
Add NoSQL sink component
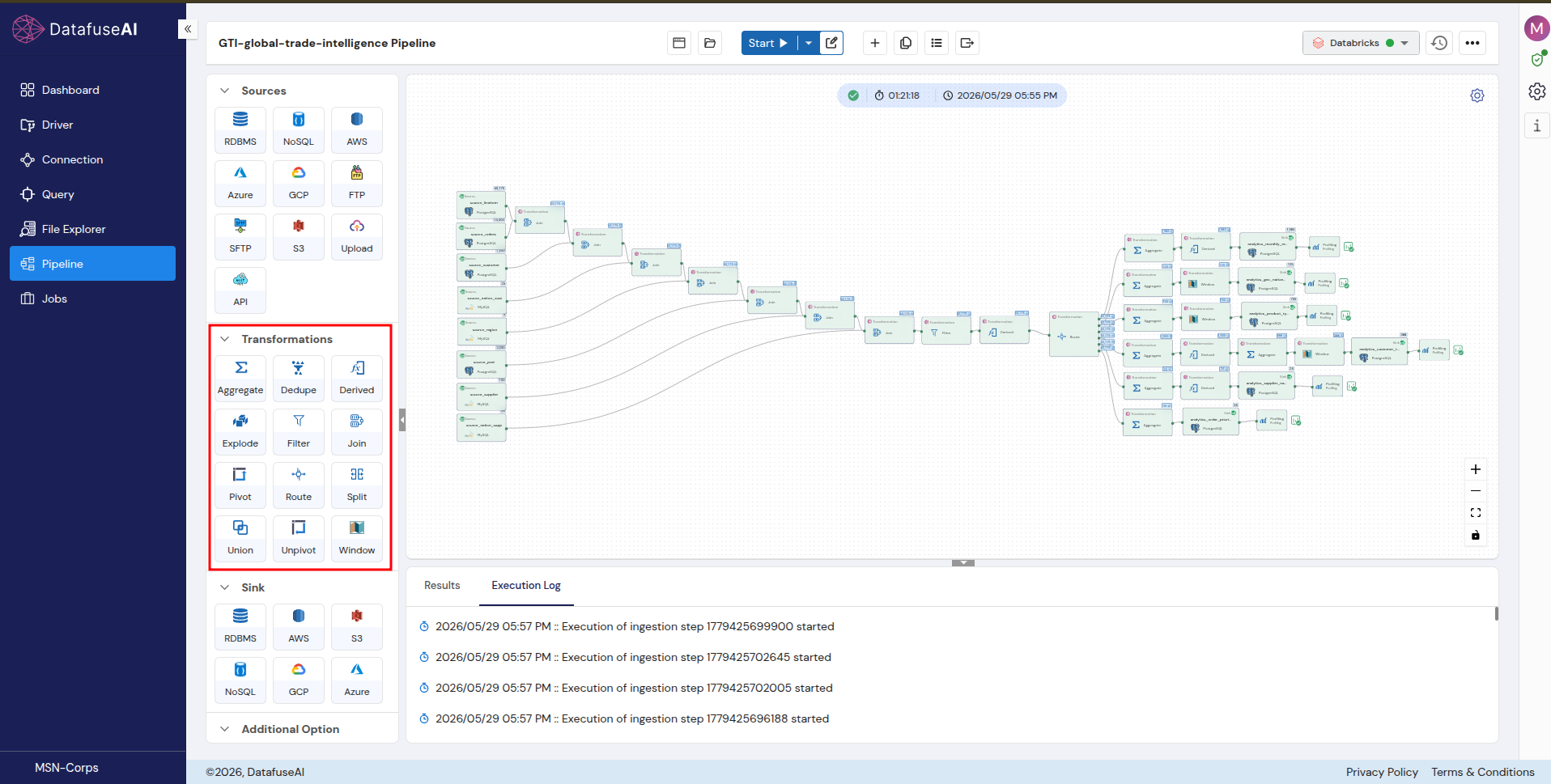[x=240, y=680]
